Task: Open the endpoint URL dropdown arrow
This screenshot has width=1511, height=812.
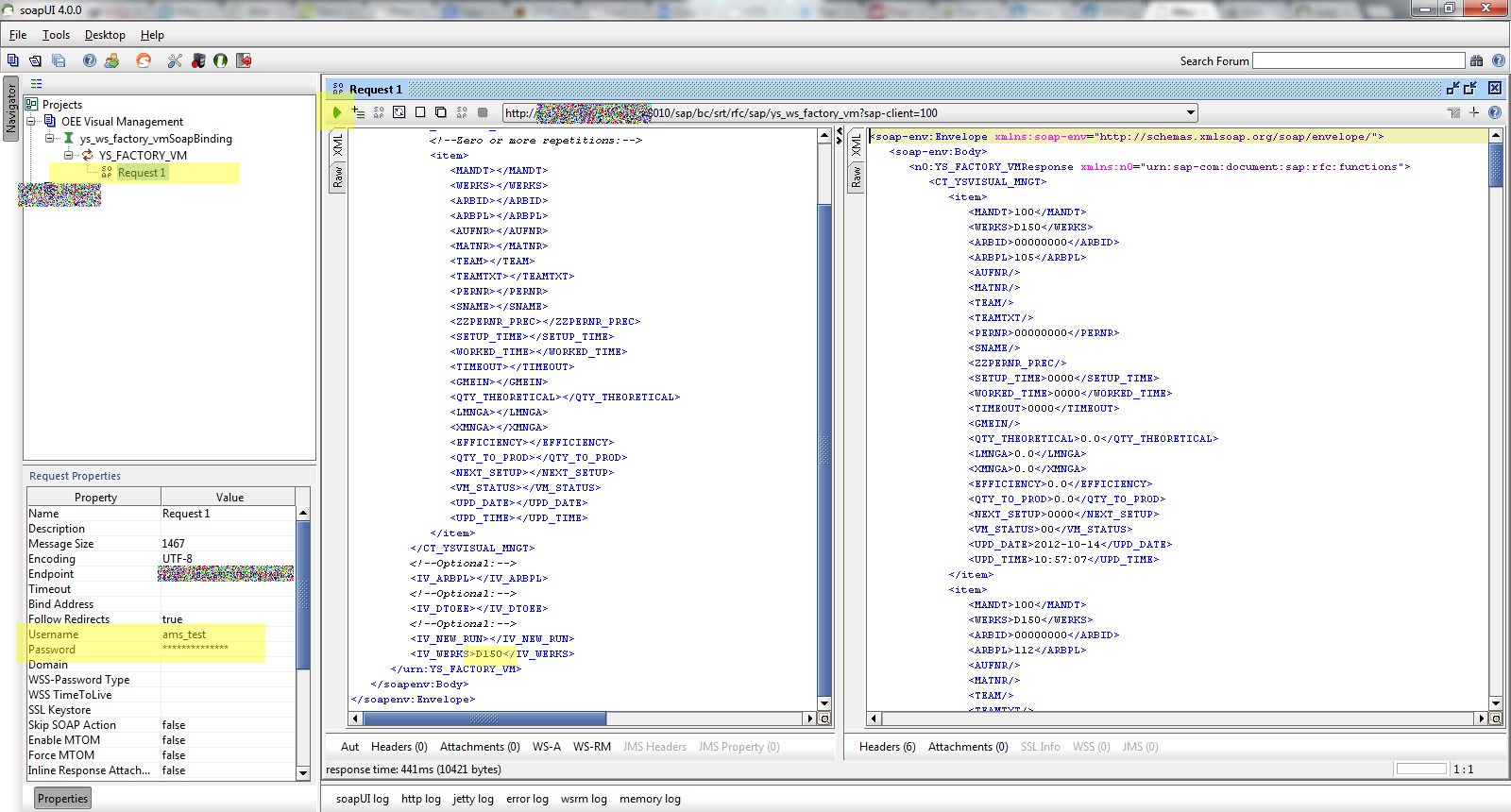Action: [x=1191, y=112]
